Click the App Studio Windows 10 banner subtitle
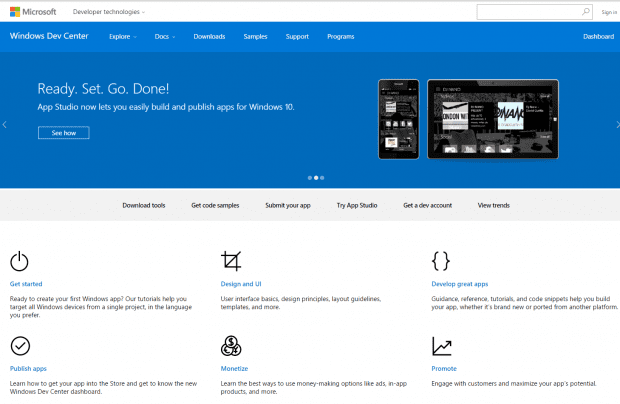 coord(166,107)
